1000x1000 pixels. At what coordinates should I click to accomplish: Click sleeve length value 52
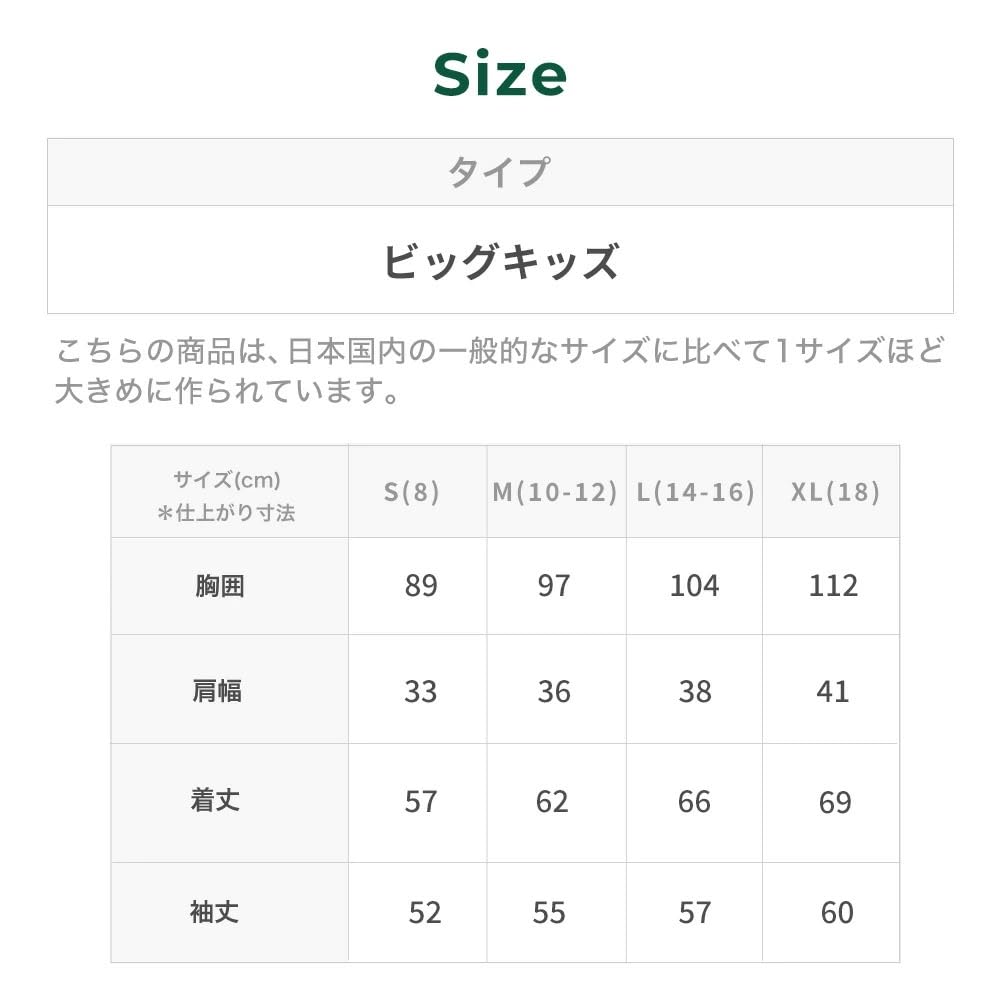[424, 913]
